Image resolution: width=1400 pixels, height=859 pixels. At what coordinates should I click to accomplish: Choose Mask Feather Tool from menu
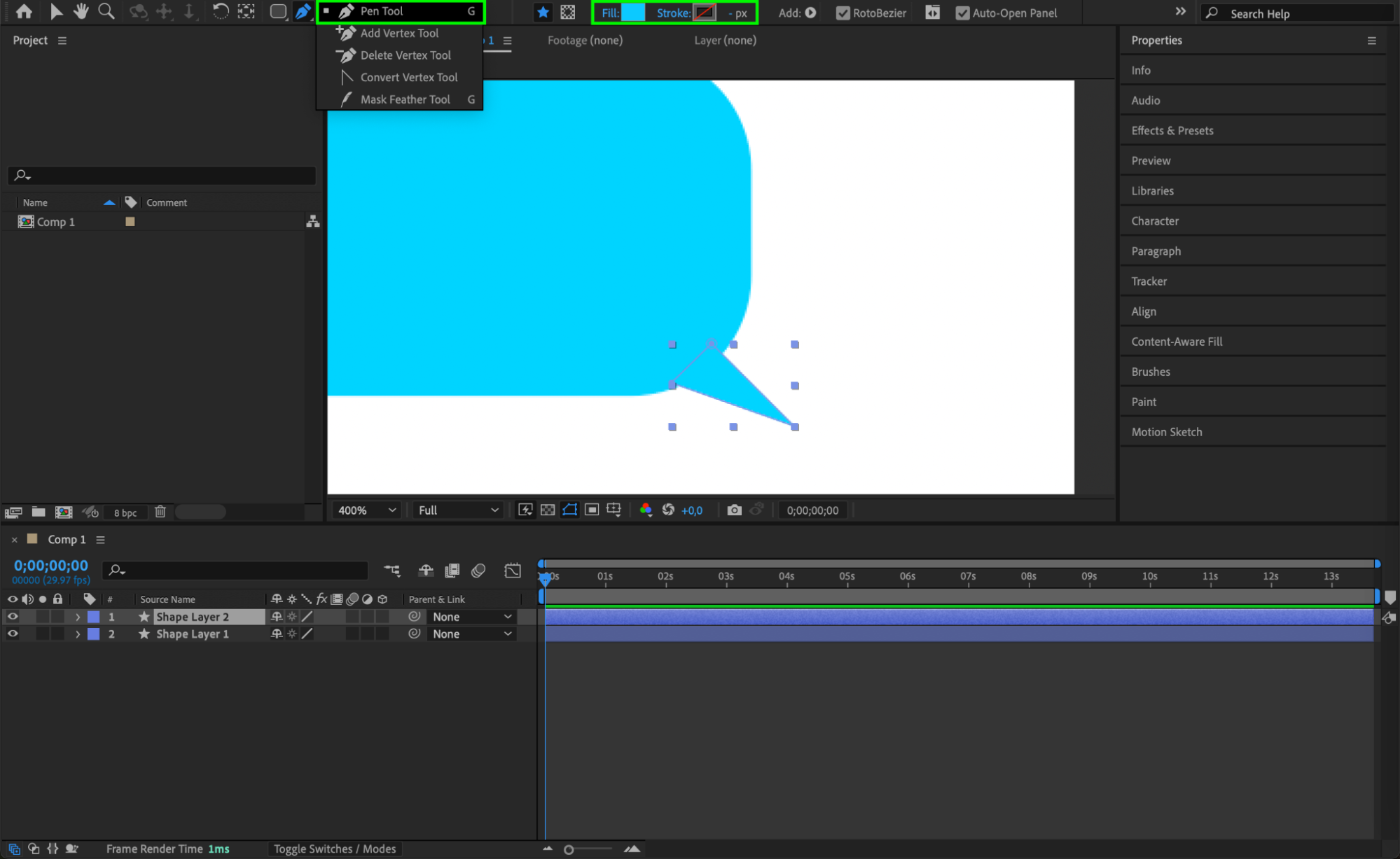point(405,99)
